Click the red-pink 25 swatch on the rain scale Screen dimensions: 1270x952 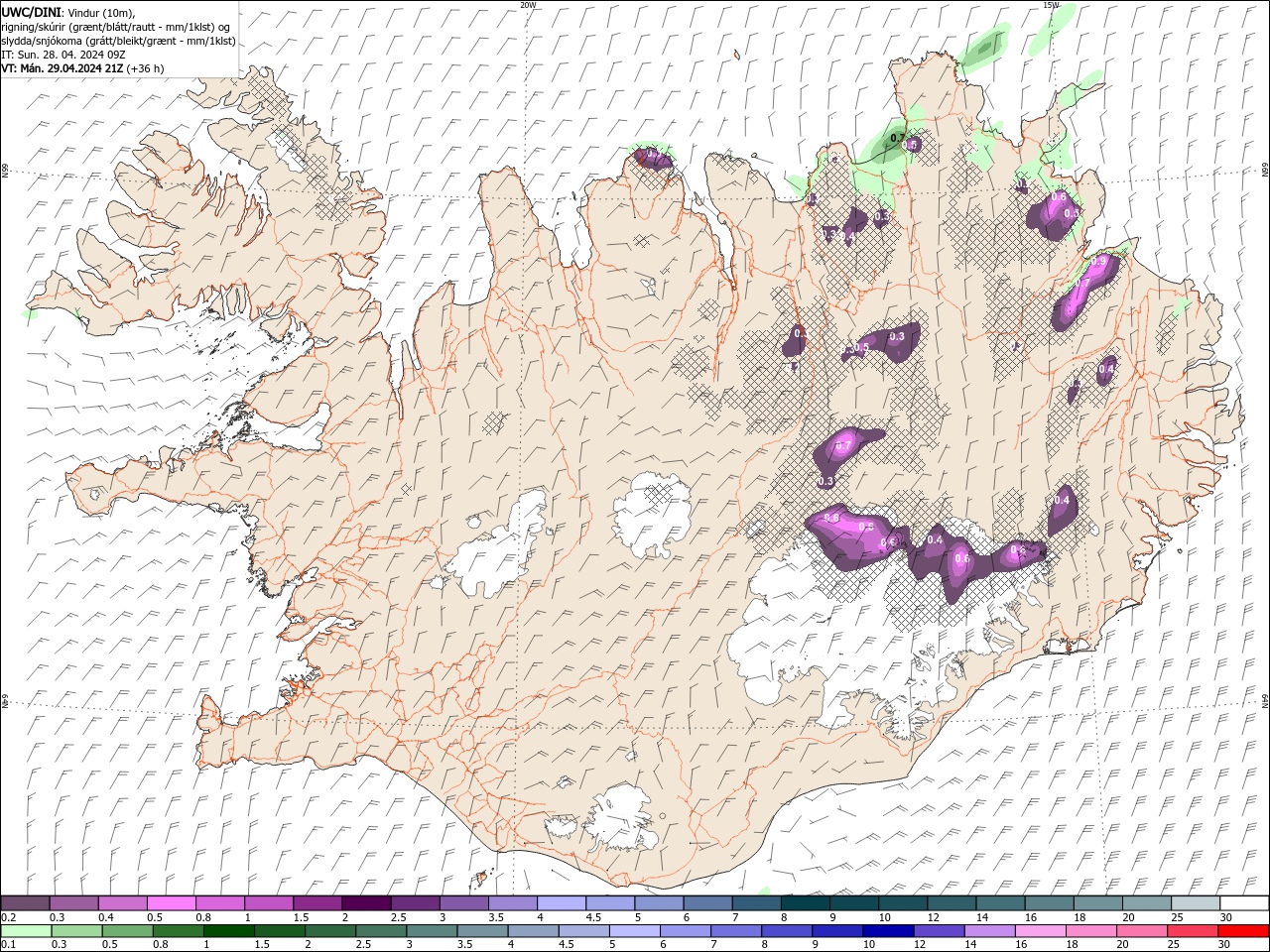(1192, 931)
